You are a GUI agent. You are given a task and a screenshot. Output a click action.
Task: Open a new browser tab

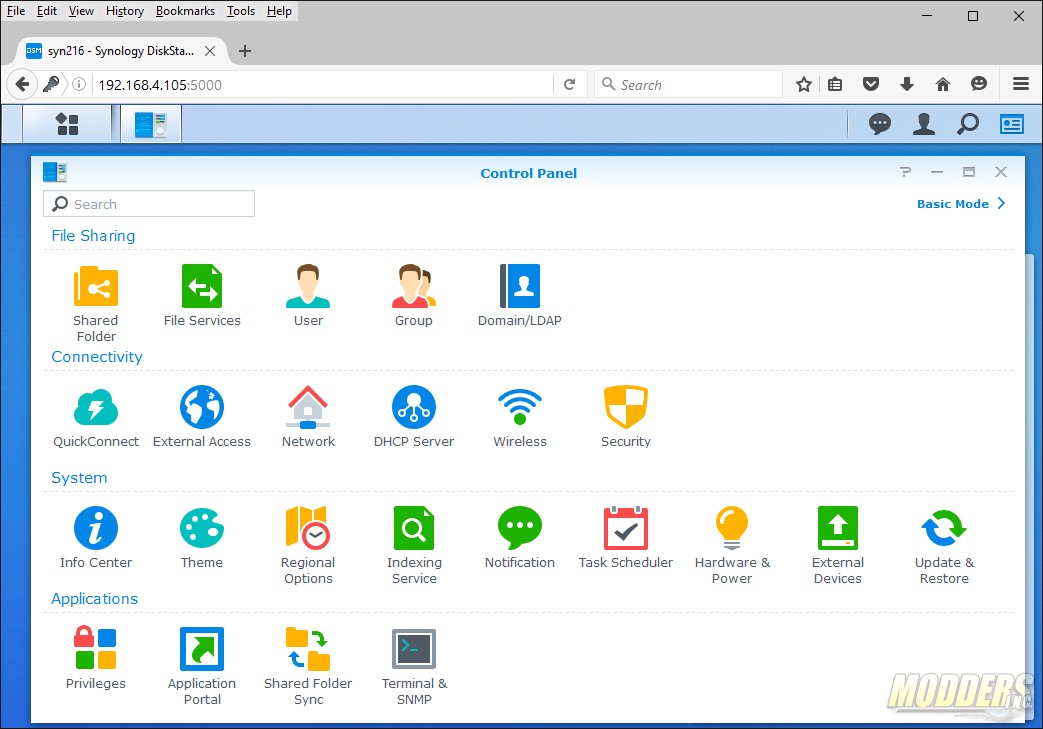(x=245, y=51)
